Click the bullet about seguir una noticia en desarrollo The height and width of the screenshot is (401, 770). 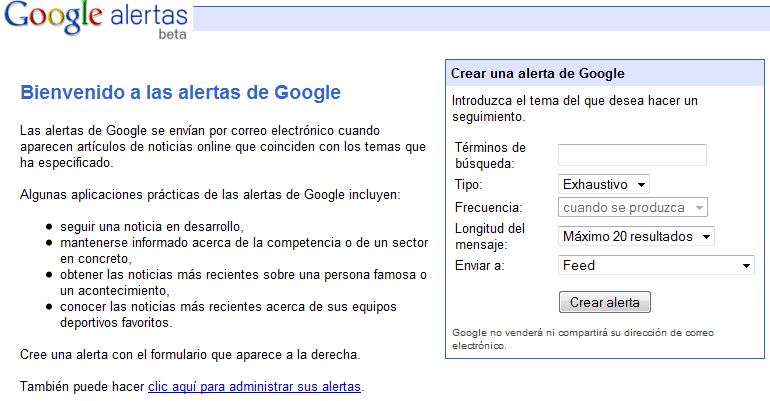(151, 226)
